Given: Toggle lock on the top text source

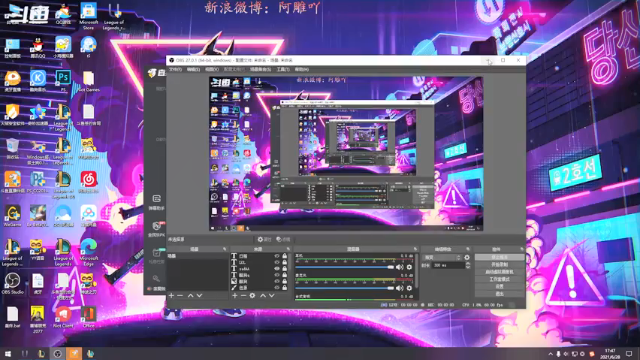Looking at the screenshot, I should (x=284, y=256).
